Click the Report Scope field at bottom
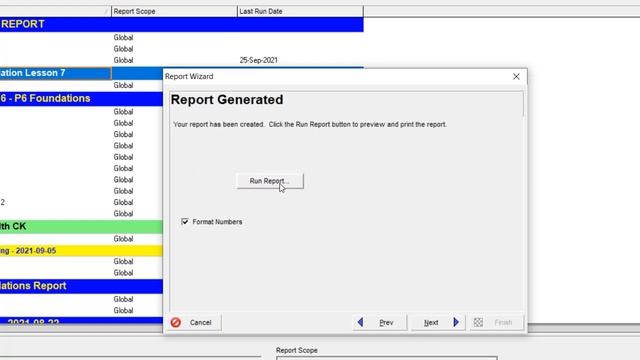Image resolution: width=640 pixels, height=360 pixels. click(387, 358)
